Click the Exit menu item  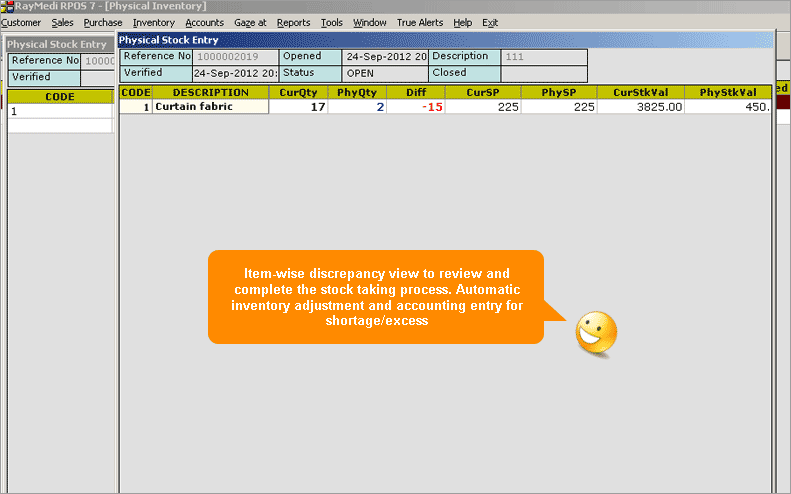(x=490, y=22)
